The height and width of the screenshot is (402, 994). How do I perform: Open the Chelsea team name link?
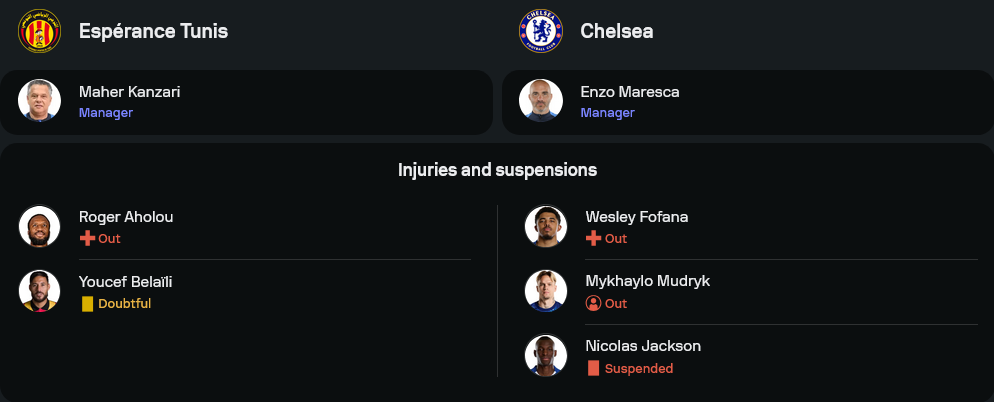[616, 31]
